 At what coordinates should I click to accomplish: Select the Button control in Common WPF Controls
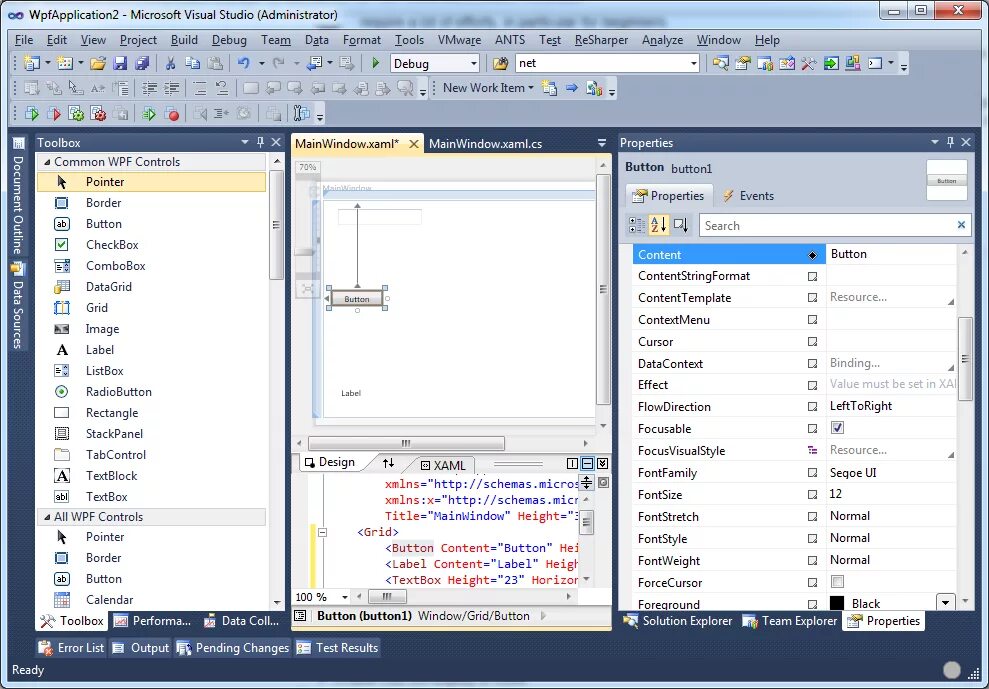point(103,224)
